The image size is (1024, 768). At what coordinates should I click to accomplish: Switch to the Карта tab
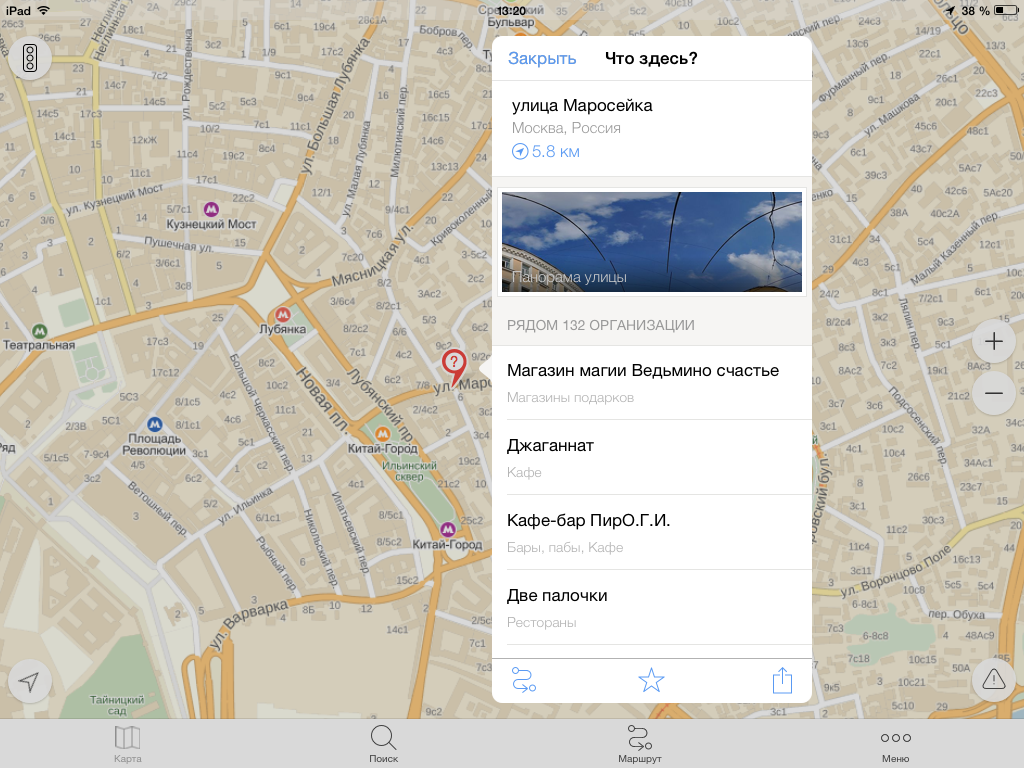click(127, 744)
